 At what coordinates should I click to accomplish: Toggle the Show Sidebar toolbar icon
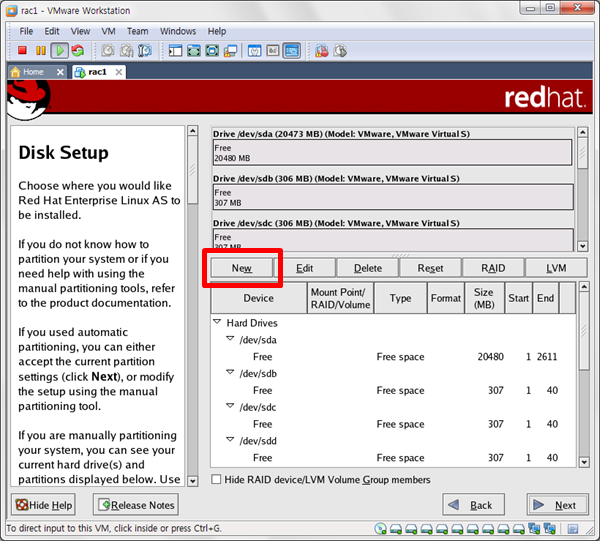[x=175, y=51]
